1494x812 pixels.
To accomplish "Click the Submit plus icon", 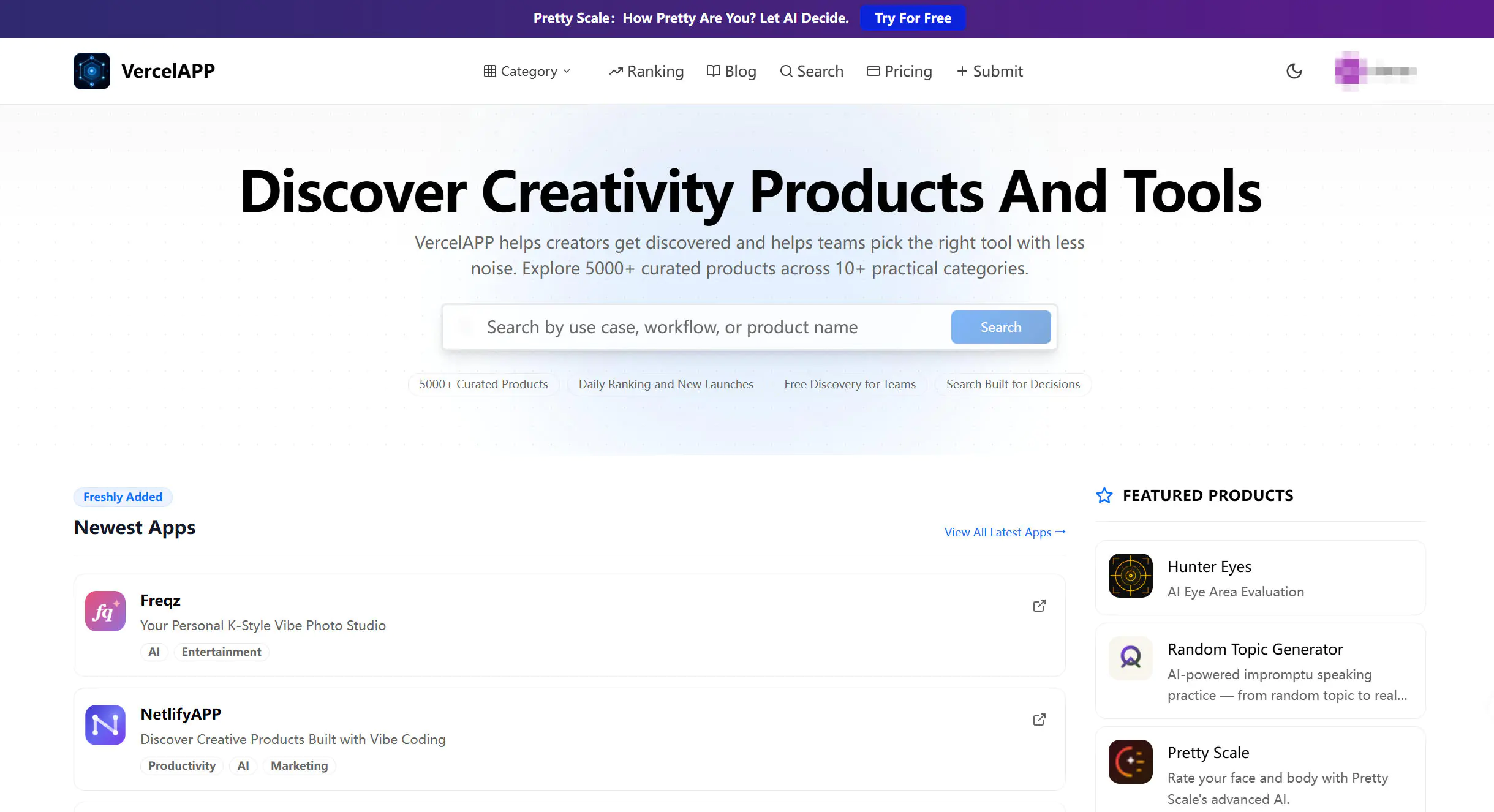I will 962,71.
